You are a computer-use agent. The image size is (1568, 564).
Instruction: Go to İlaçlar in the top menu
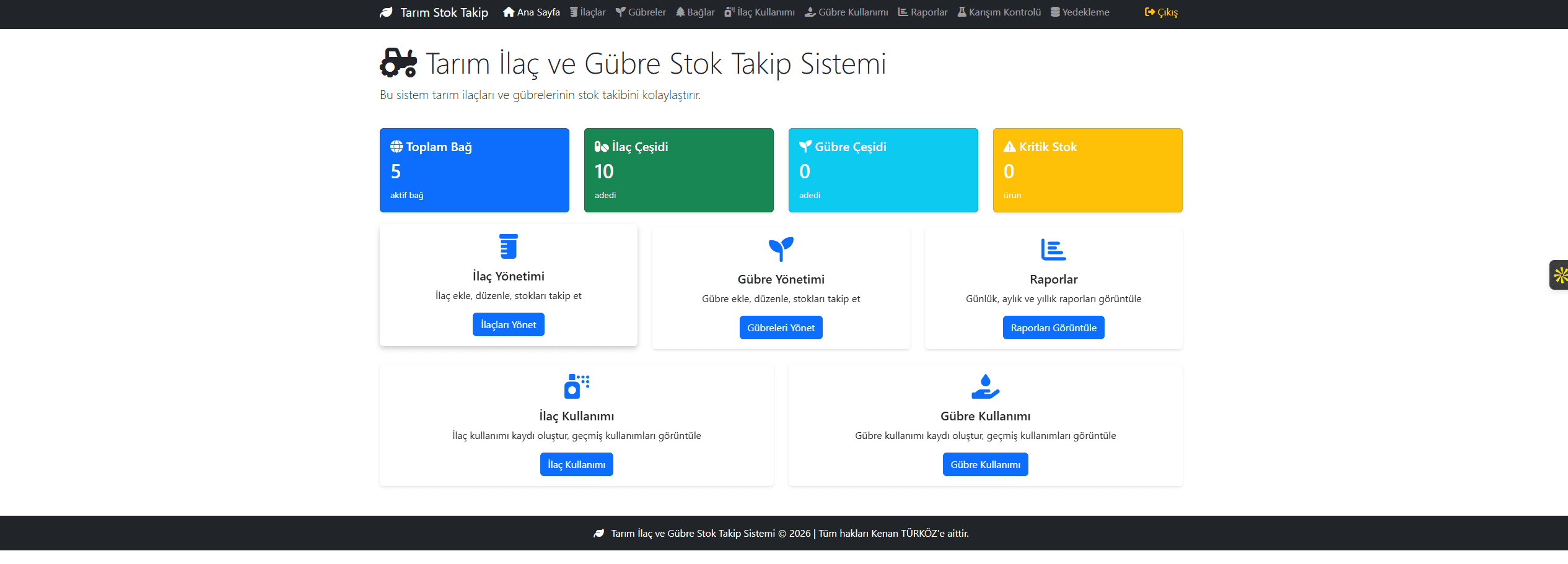pyautogui.click(x=587, y=12)
